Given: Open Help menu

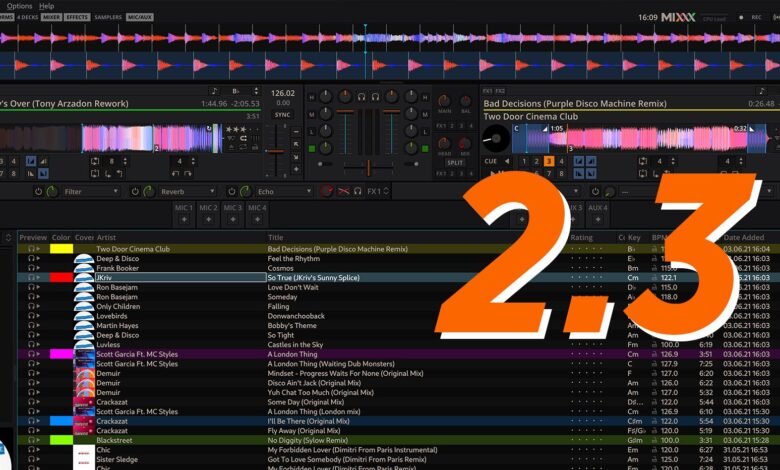Looking at the screenshot, I should 46,6.
